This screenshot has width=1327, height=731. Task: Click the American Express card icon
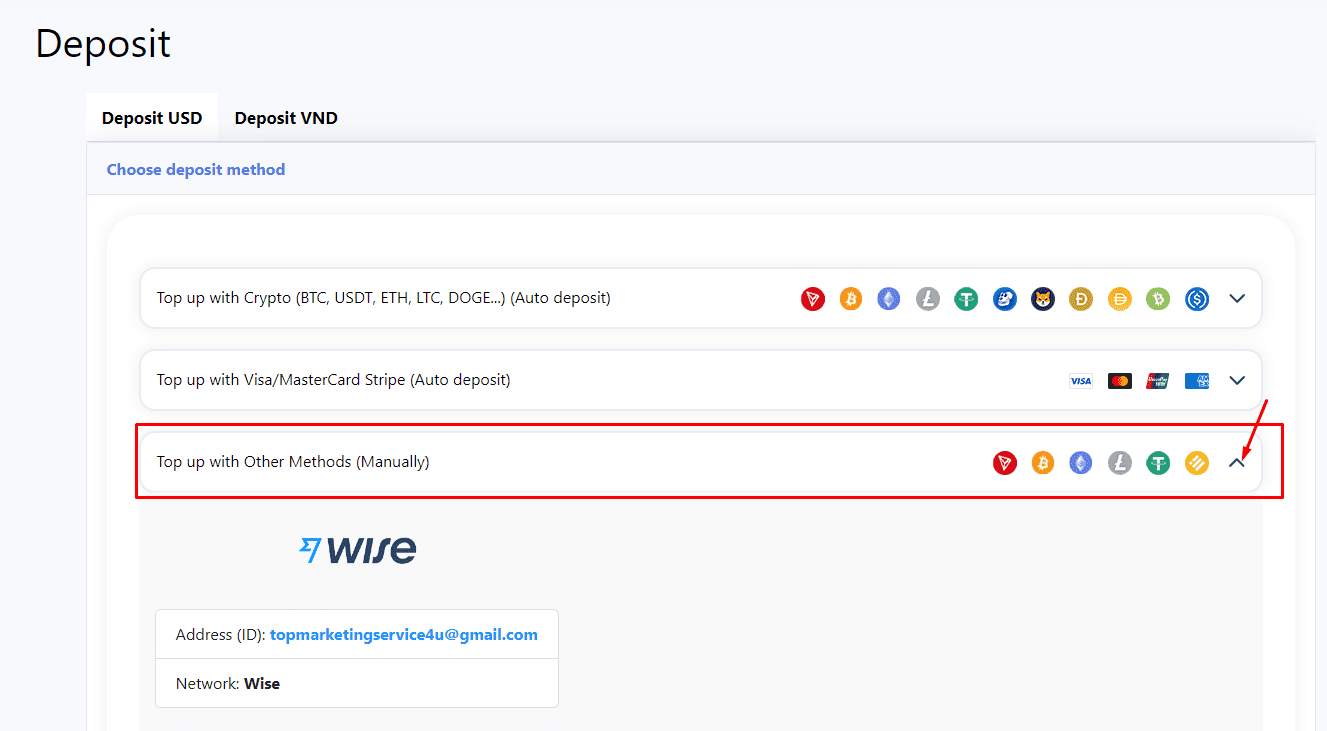(x=1197, y=380)
